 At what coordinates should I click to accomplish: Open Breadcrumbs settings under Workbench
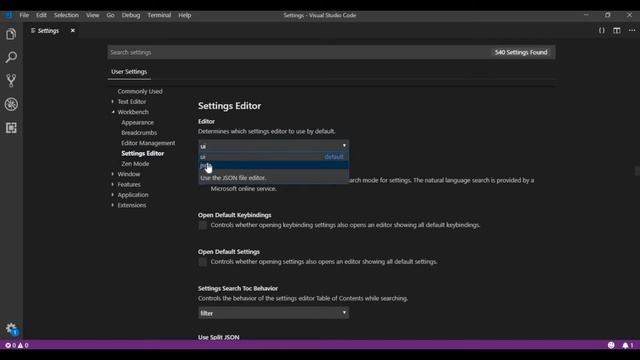(x=139, y=133)
